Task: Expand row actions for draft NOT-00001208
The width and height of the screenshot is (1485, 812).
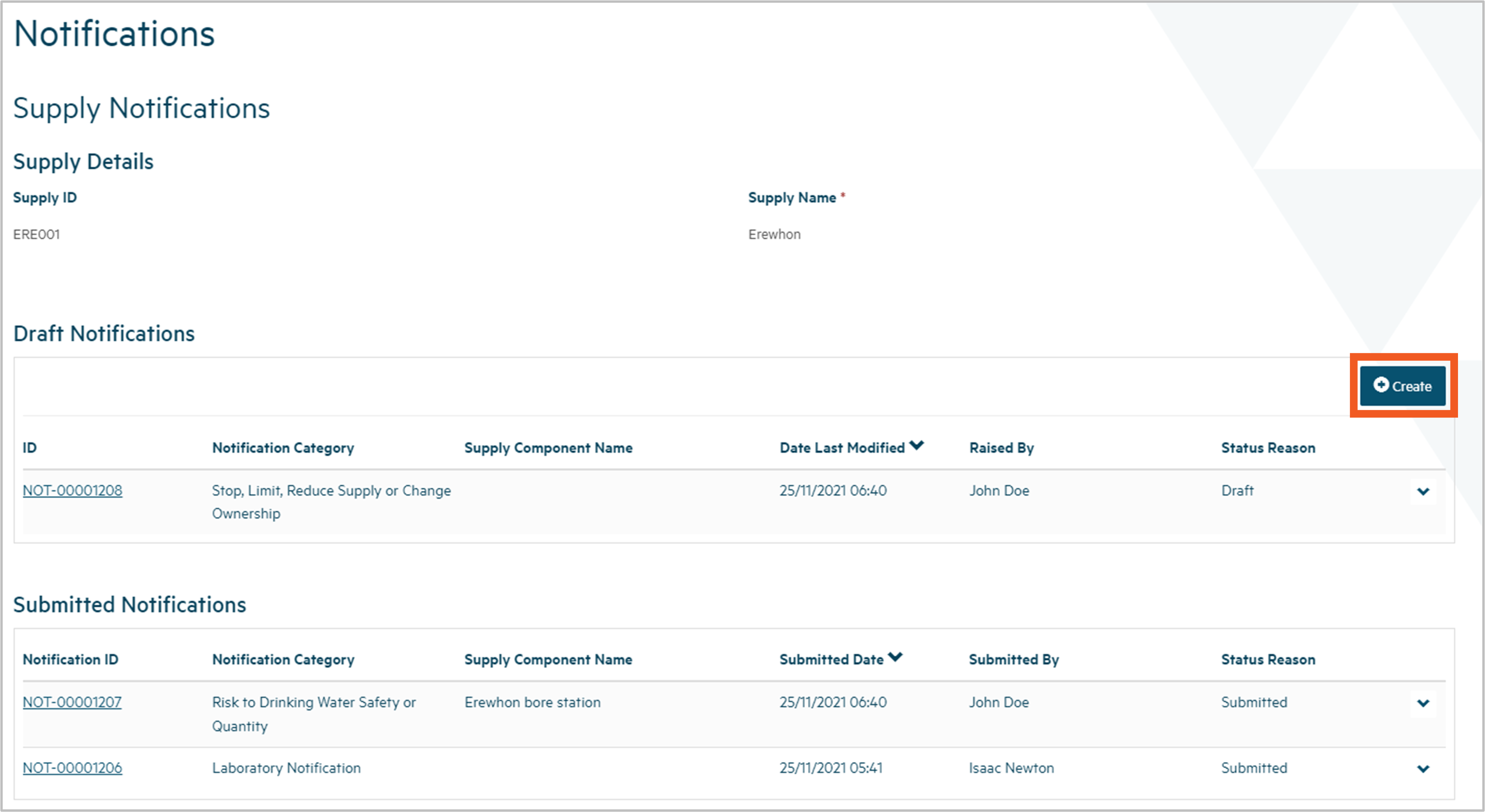Action: 1423,492
